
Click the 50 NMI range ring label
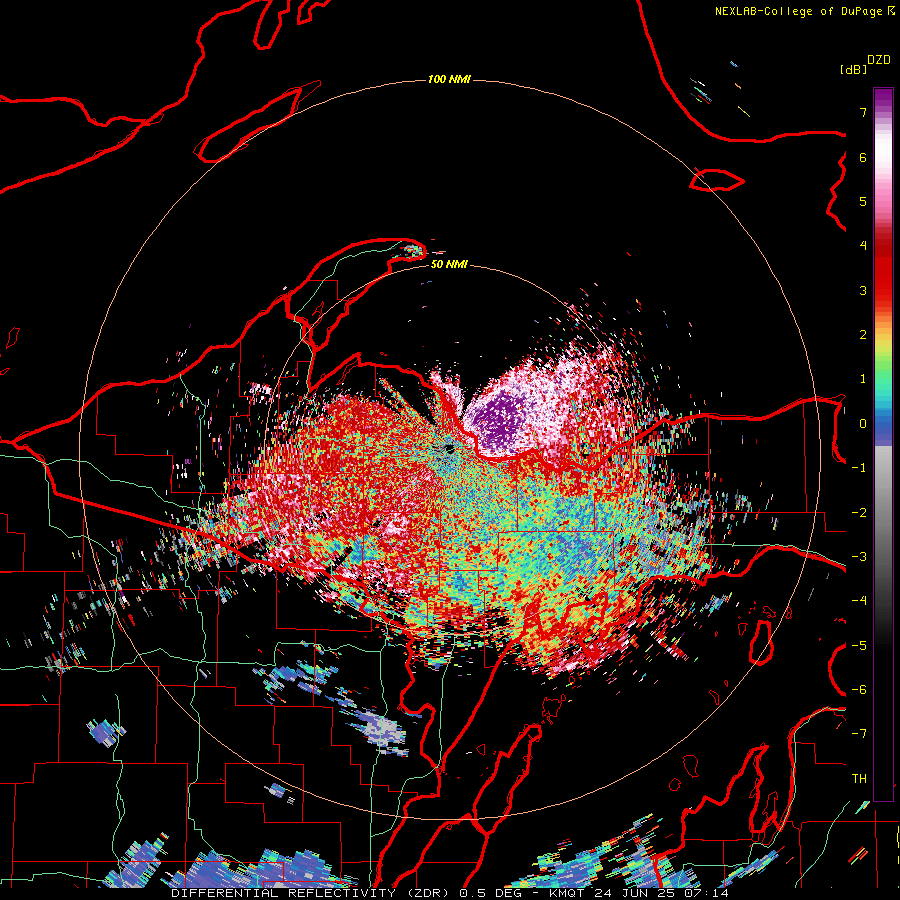click(449, 265)
